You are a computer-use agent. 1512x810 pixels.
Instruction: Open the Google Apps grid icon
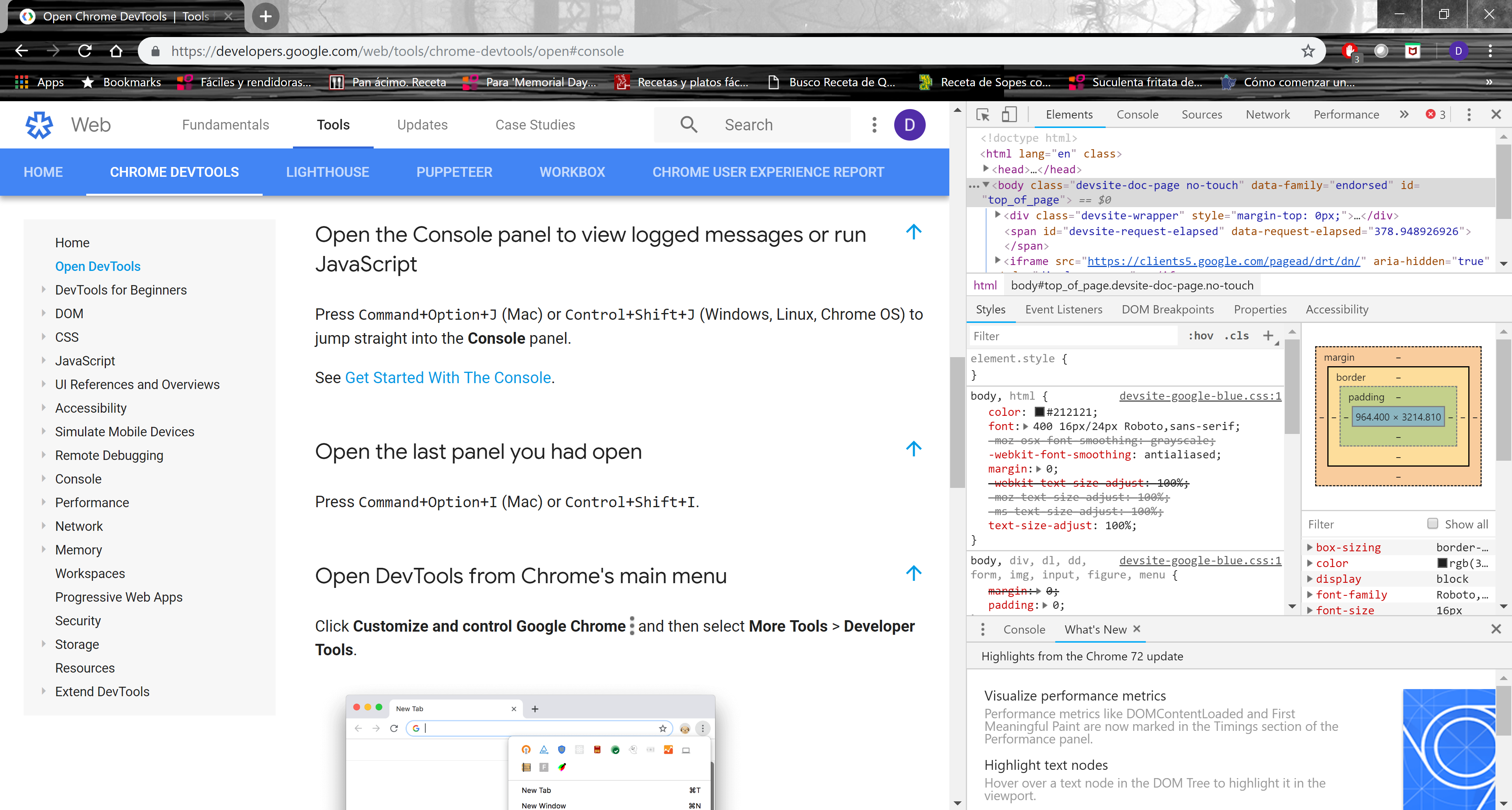click(21, 82)
